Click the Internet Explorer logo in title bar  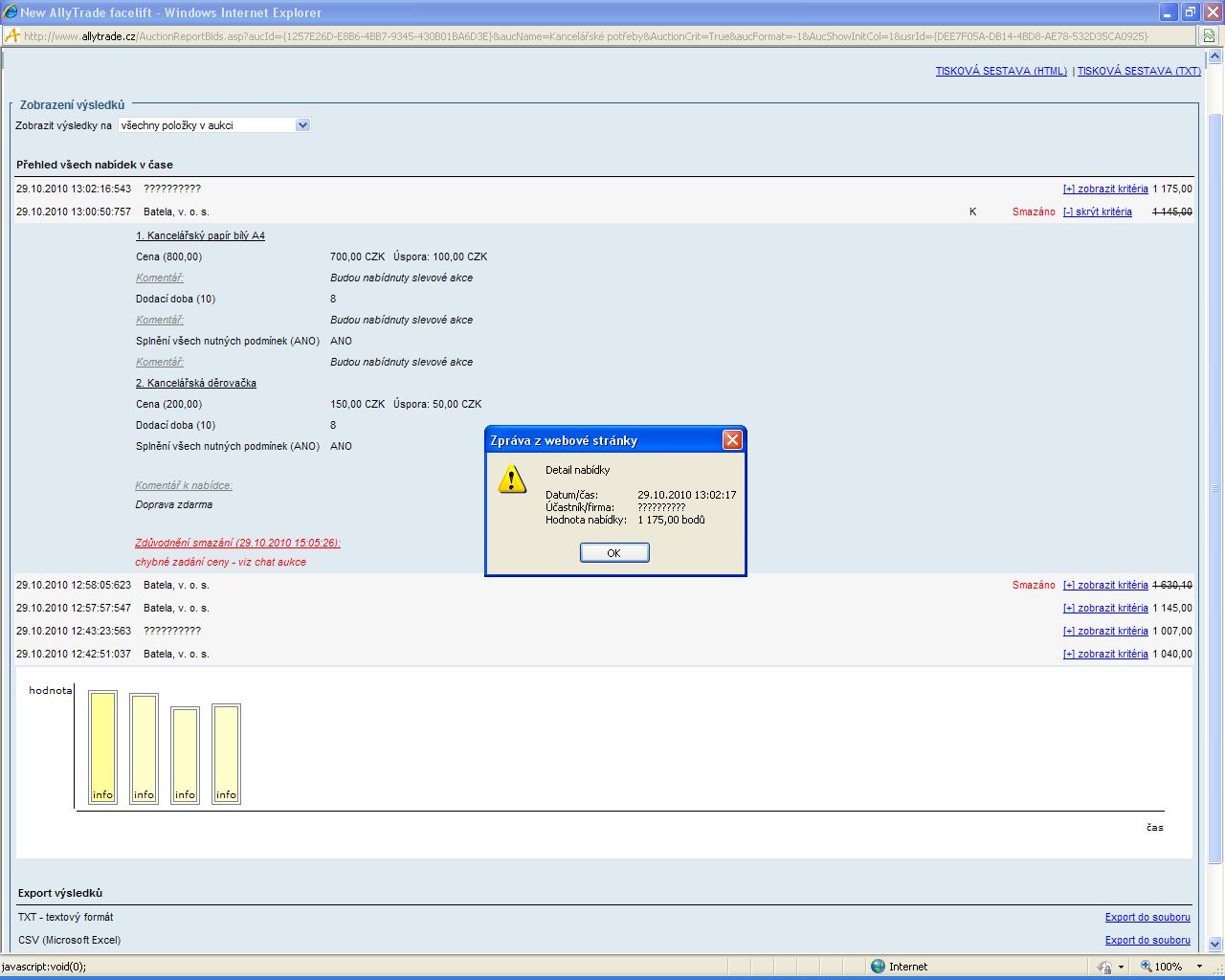11,11
